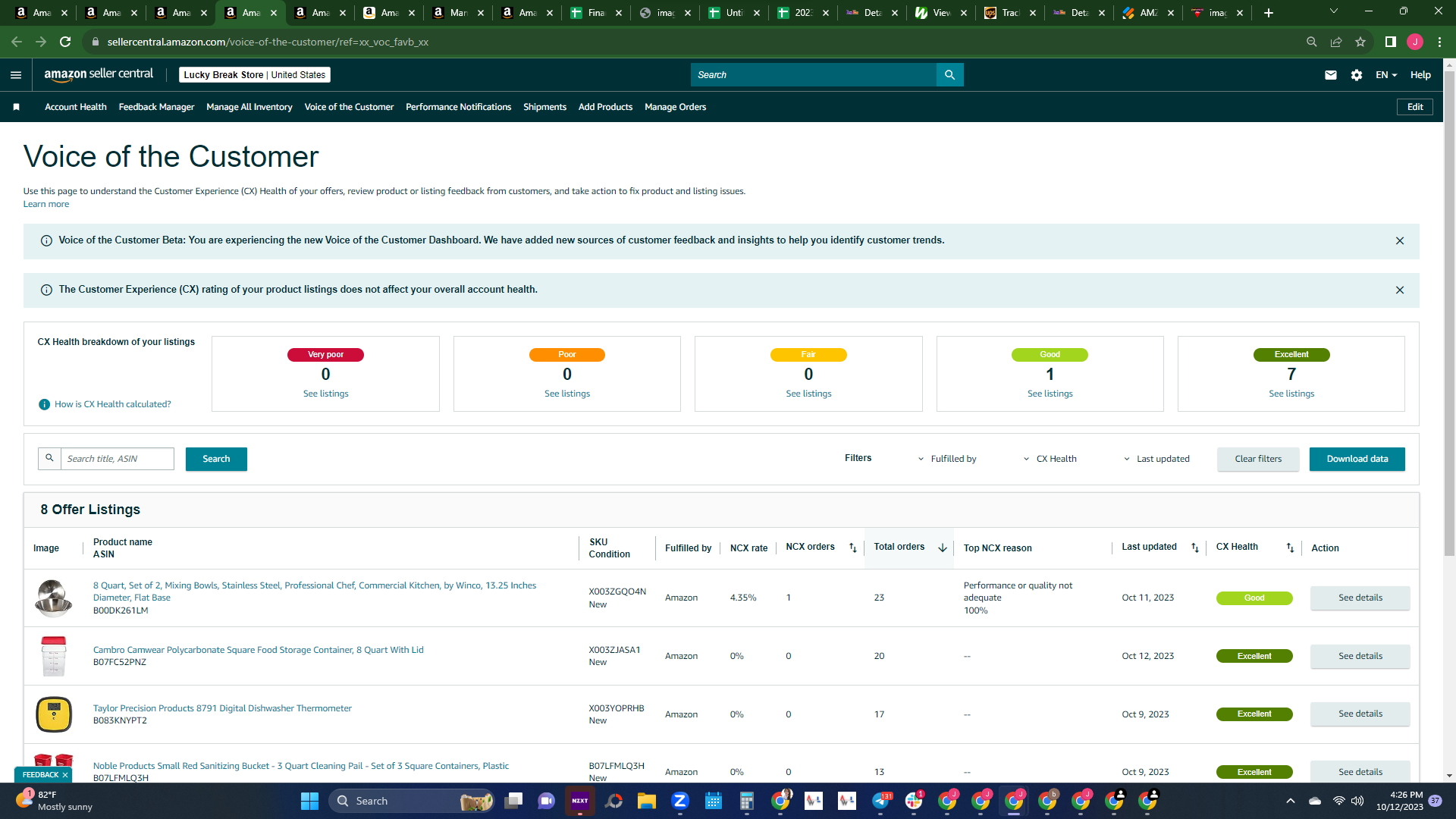1456x819 pixels.
Task: Click the address bar URL
Action: click(268, 42)
